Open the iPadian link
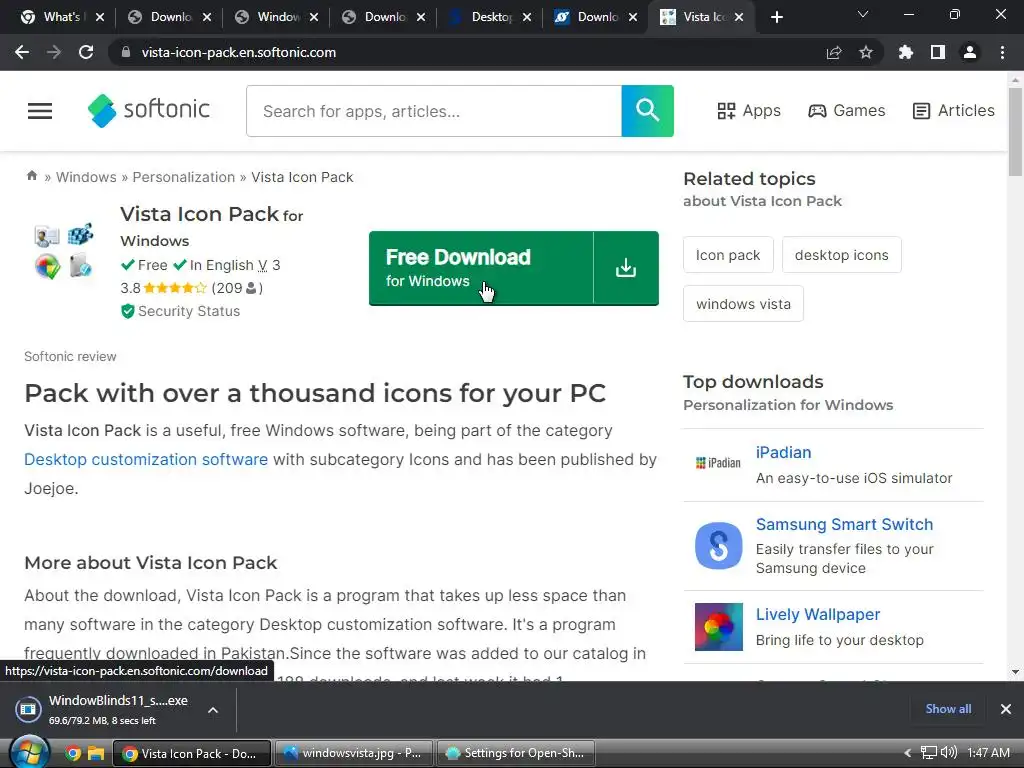 783,452
